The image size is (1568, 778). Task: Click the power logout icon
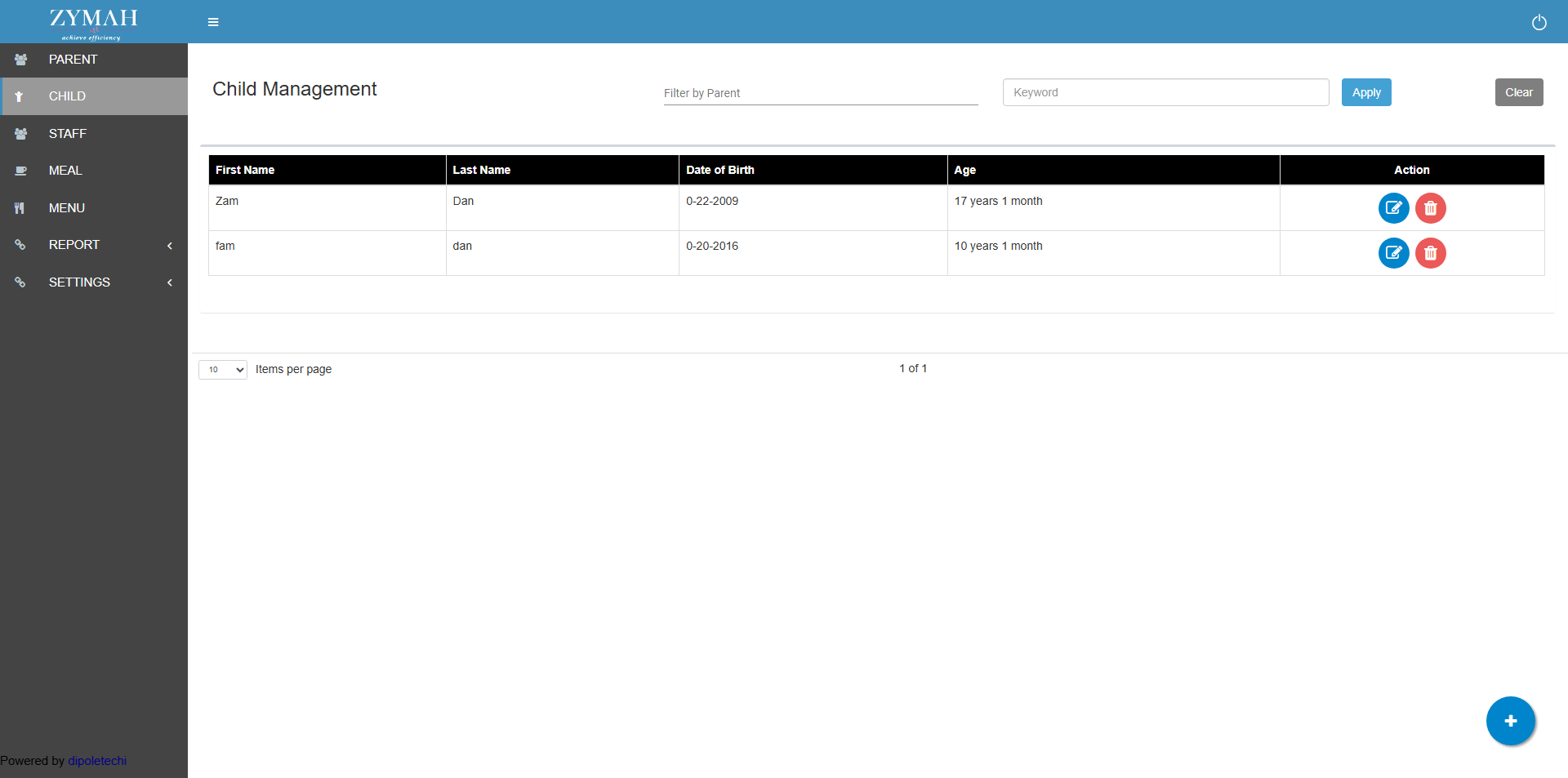tap(1539, 22)
